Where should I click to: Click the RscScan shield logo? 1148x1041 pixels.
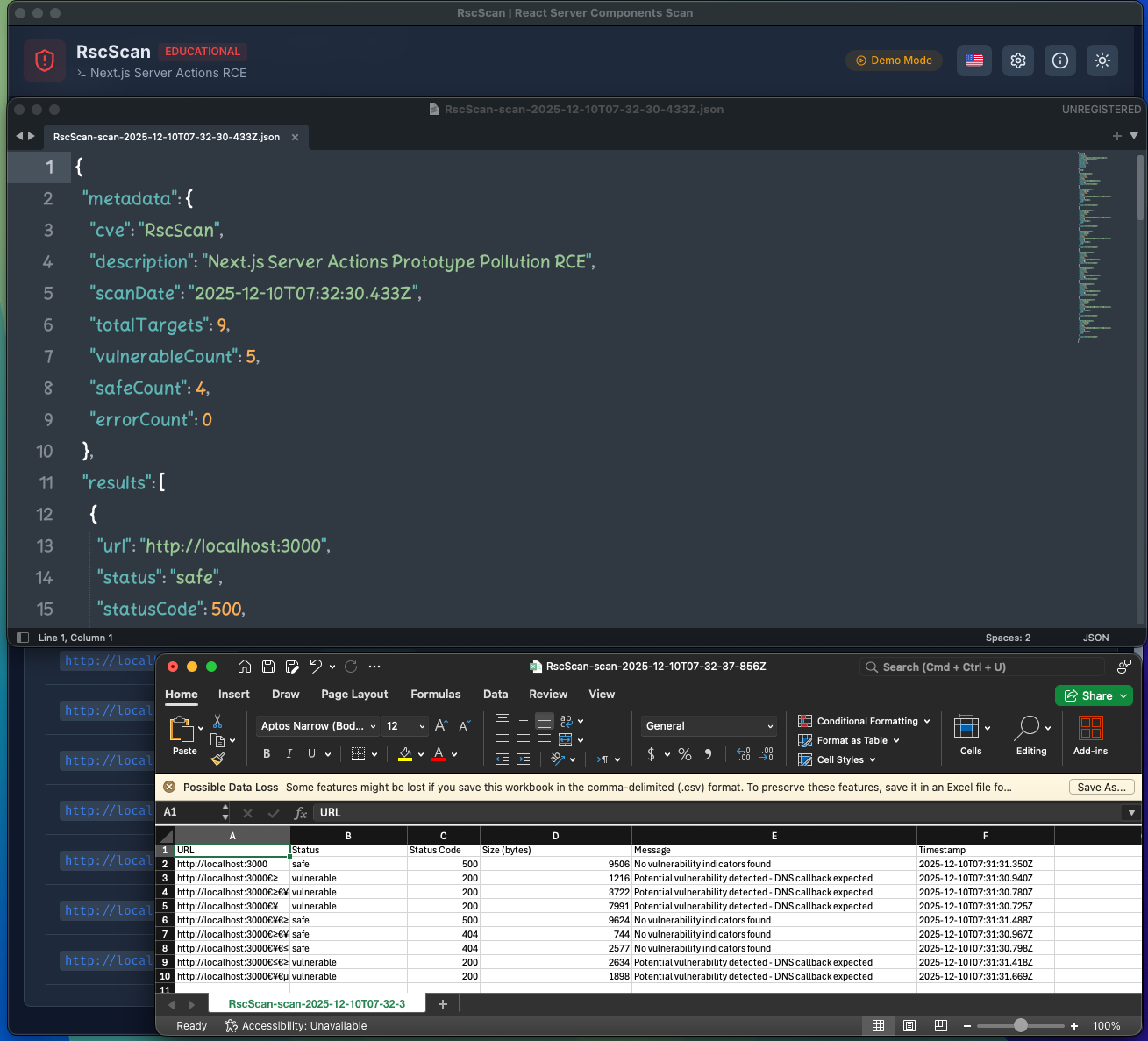tap(45, 61)
